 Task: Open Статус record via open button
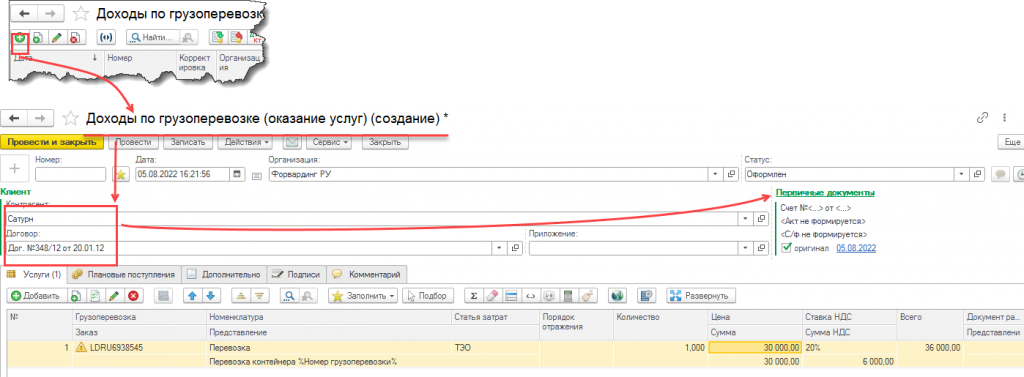(978, 174)
